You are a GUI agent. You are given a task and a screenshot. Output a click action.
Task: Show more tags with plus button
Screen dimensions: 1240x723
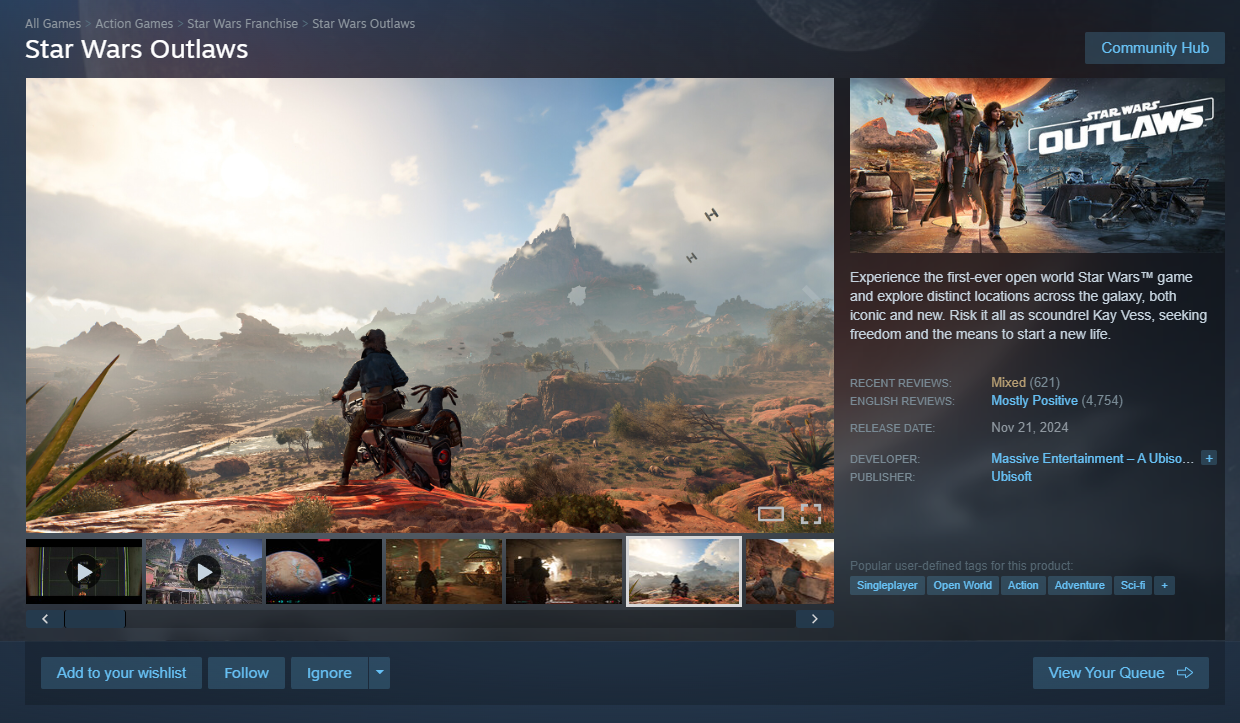pos(1164,585)
